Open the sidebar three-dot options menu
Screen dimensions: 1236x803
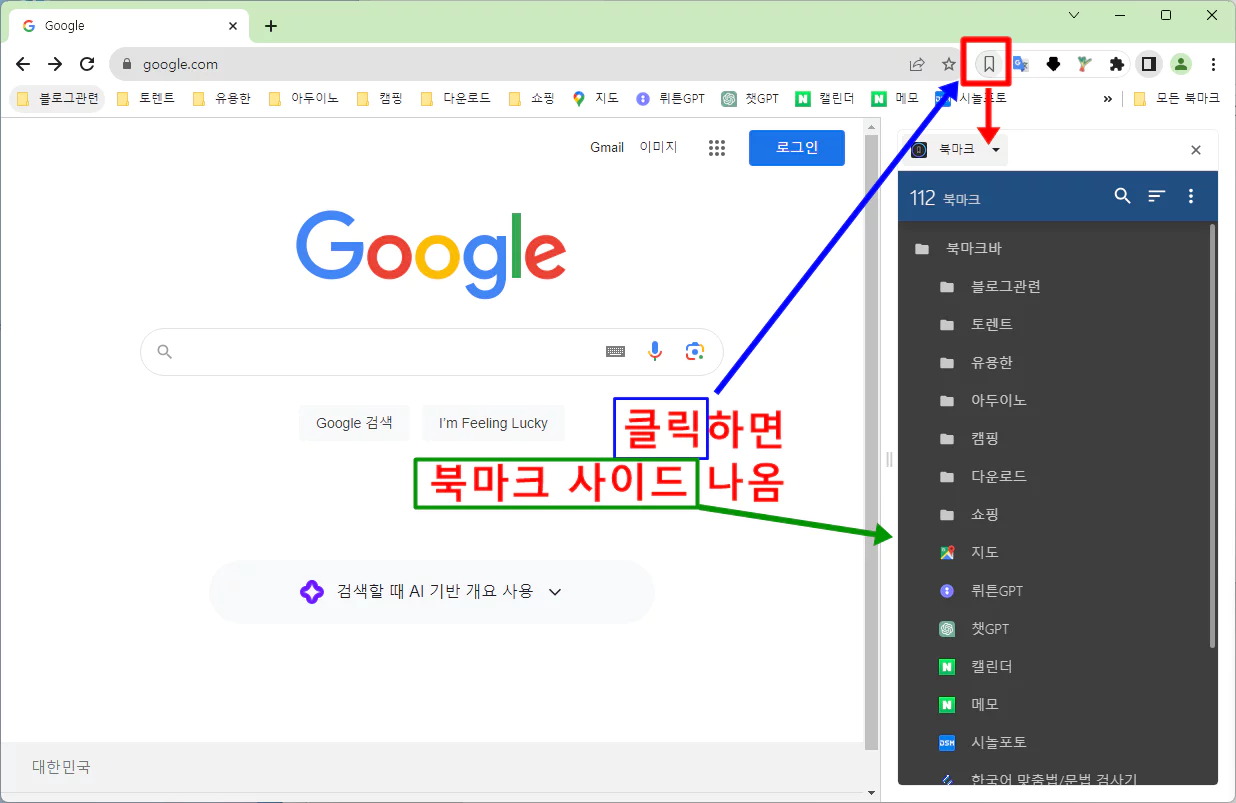click(1191, 197)
